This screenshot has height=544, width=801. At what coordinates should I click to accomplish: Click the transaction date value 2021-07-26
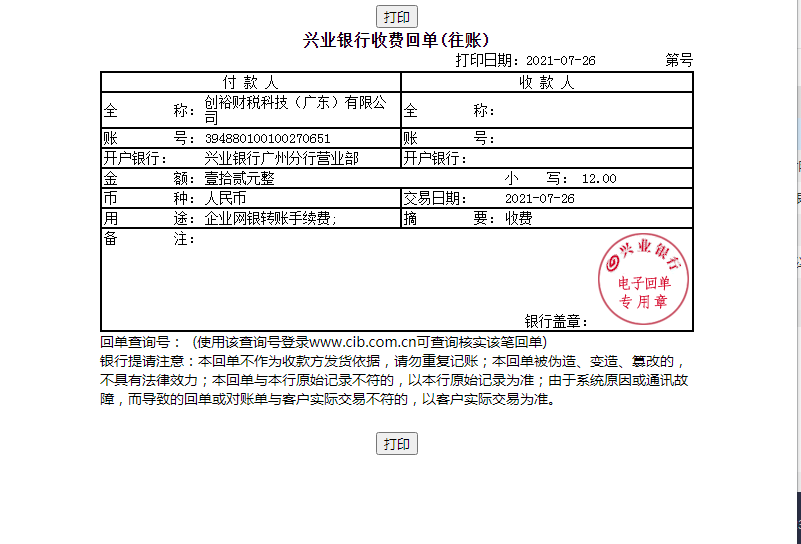[540, 198]
